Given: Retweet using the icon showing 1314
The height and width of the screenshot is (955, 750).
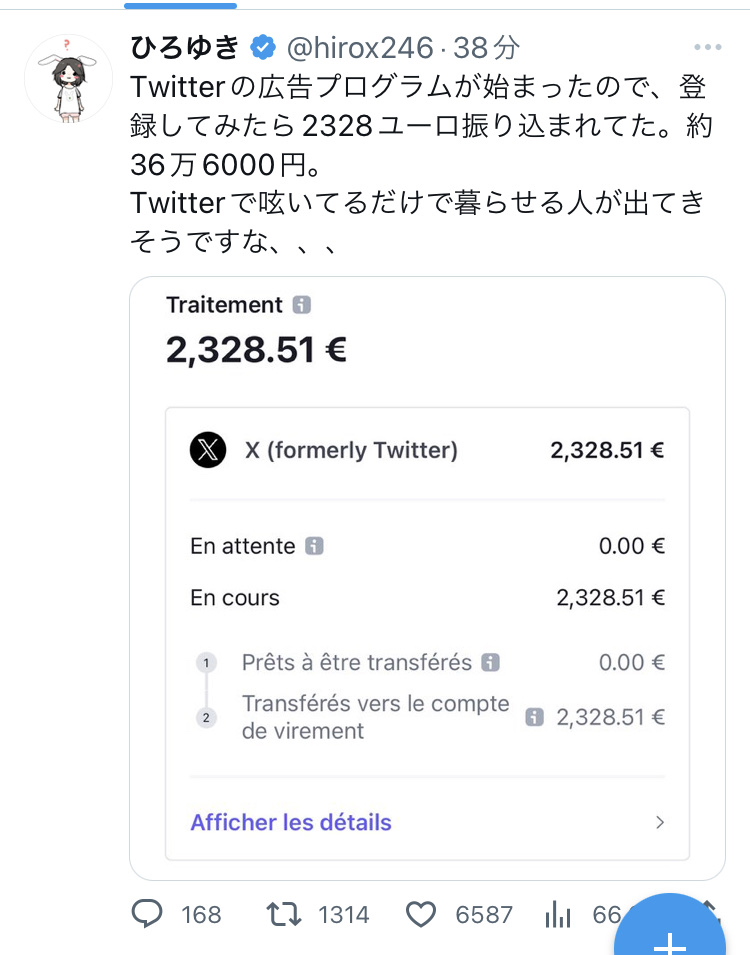Looking at the screenshot, I should pyautogui.click(x=284, y=913).
